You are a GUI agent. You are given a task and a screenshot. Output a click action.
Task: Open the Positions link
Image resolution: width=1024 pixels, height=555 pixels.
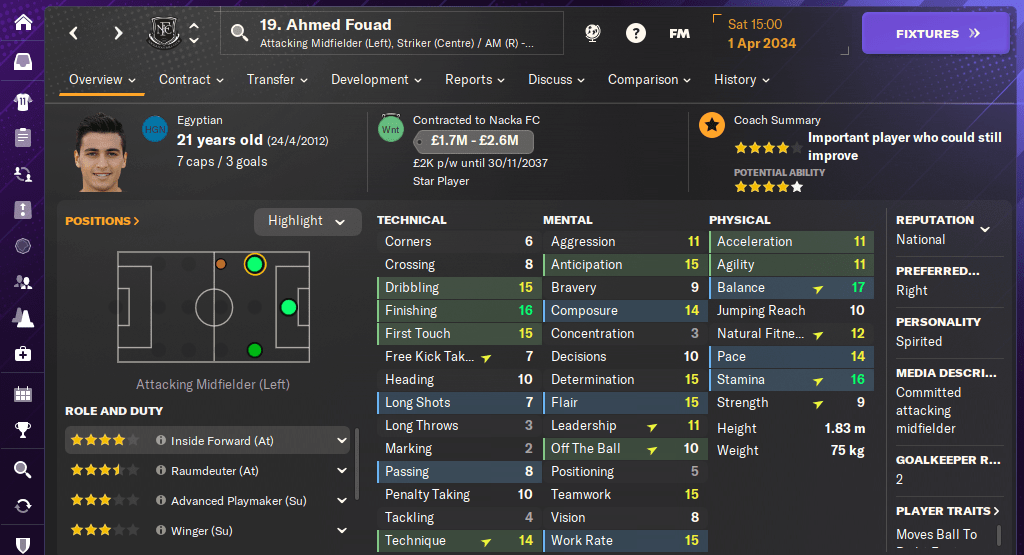[x=102, y=221]
